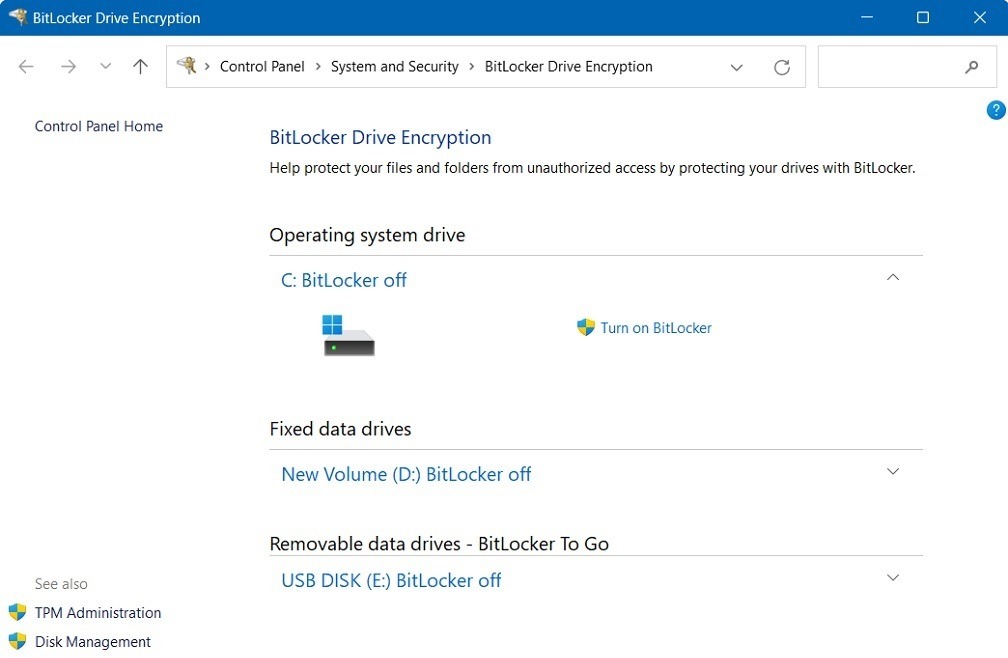Navigate to Control Panel via breadcrumb
1008x658 pixels.
[262, 66]
